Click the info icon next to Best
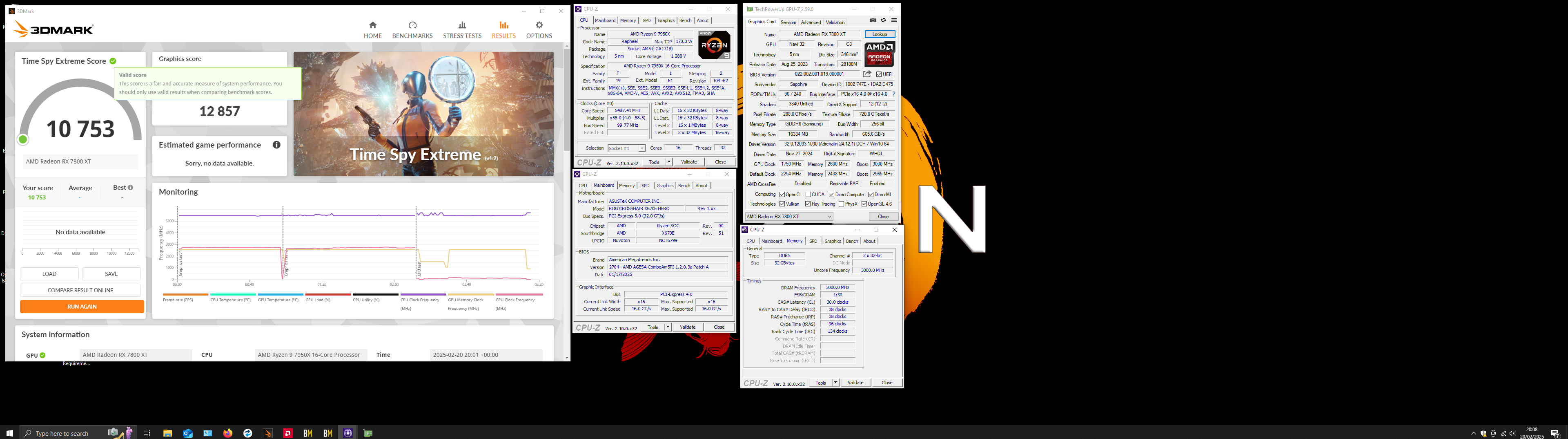 point(130,187)
